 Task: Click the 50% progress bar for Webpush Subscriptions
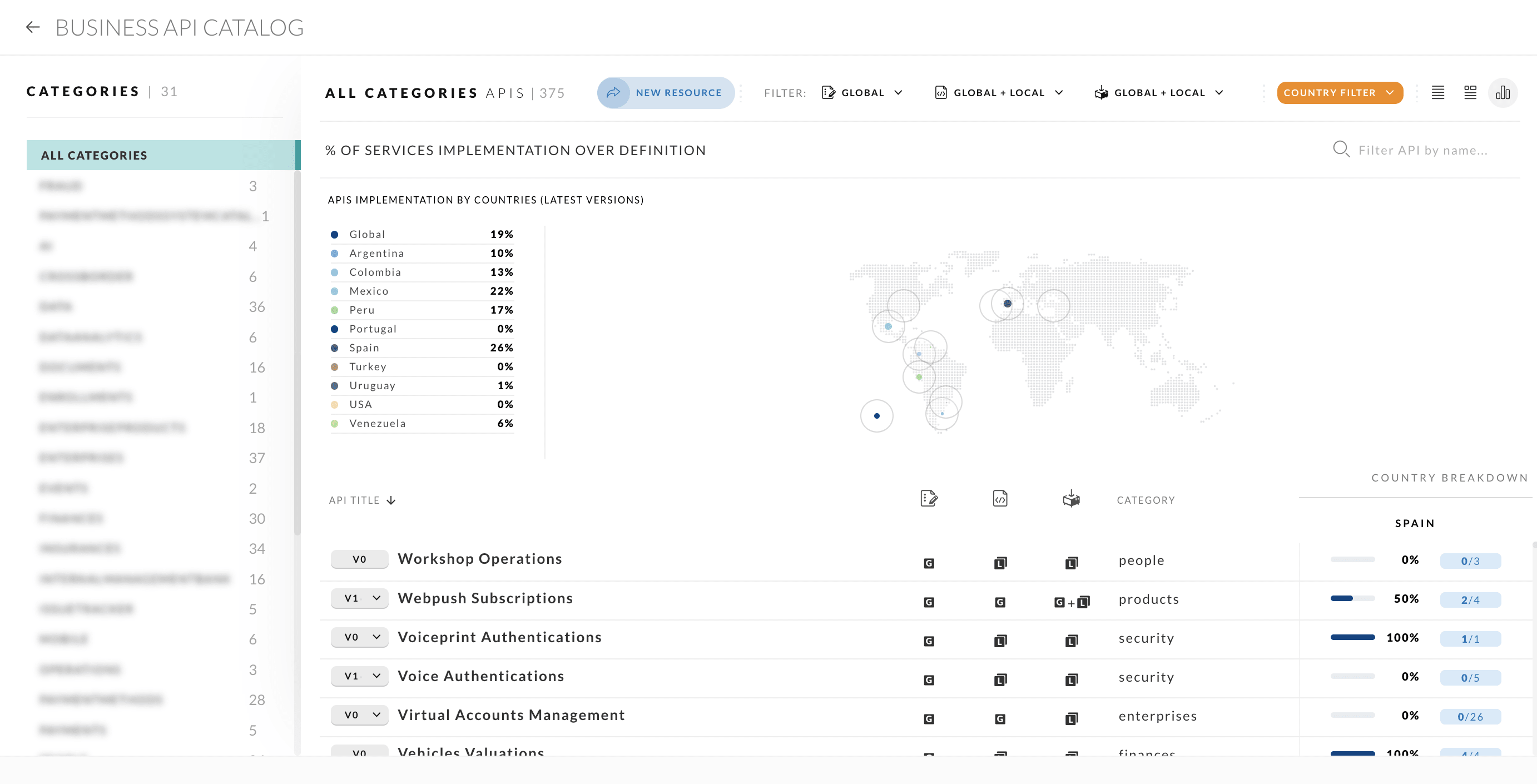(x=1352, y=598)
